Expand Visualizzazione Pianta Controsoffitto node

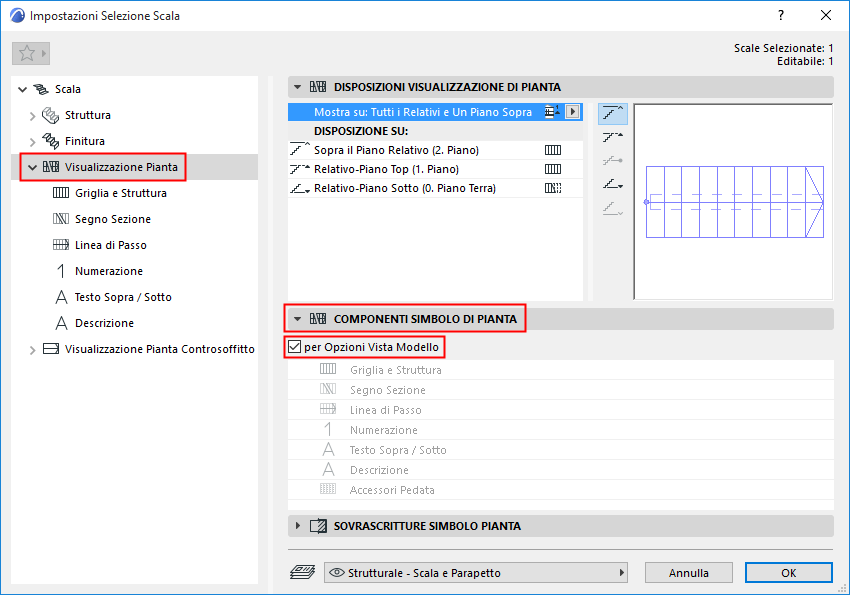click(x=33, y=350)
